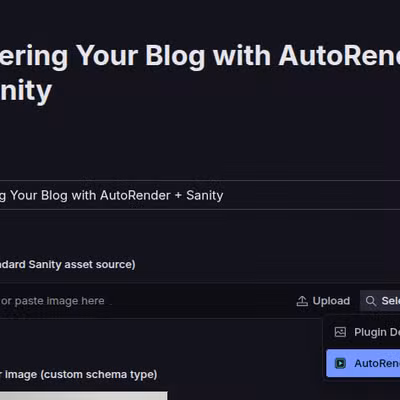
Task: Click the heading's second line ending 'nity'
Action: (26, 91)
